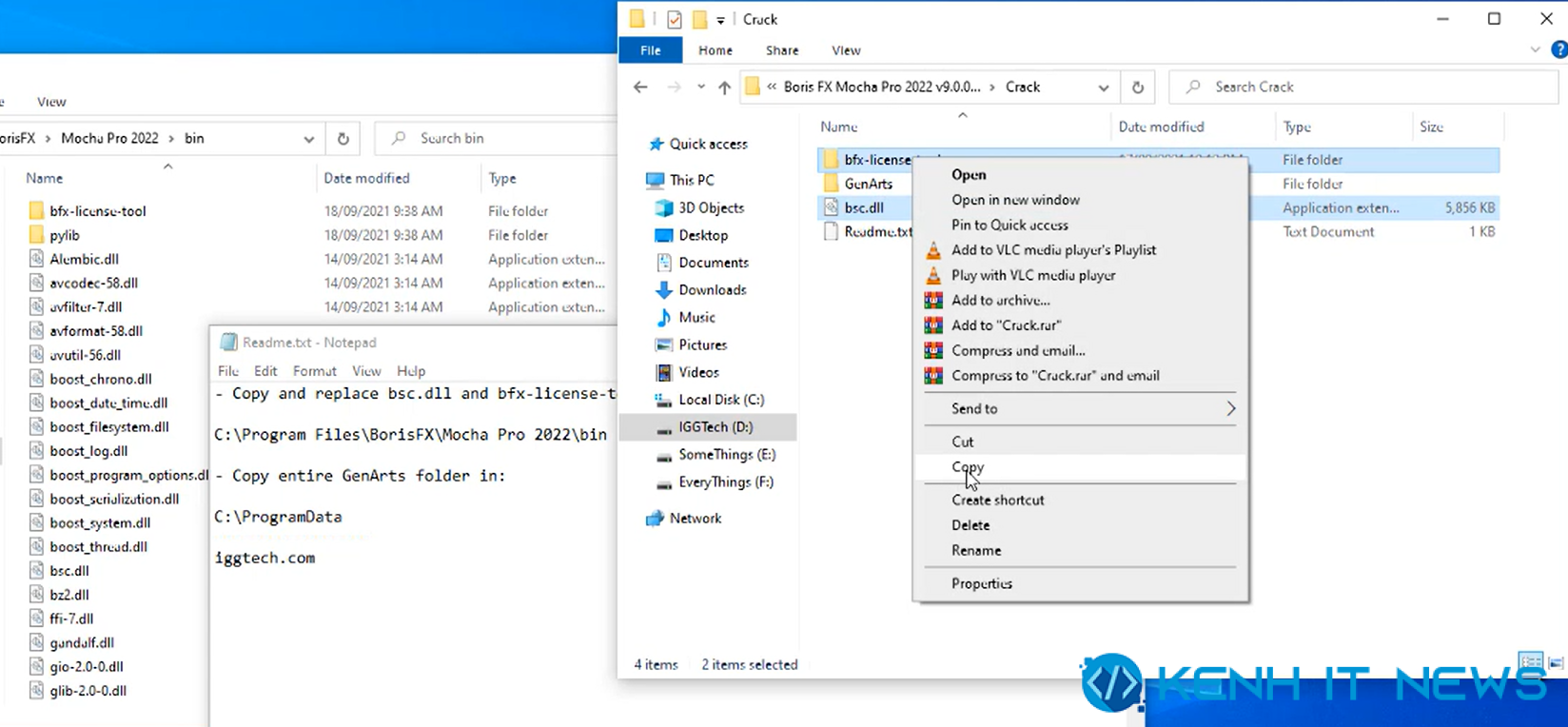Screen dimensions: 1568x727
Task: Click the Search Crack field
Action: coord(1363,87)
